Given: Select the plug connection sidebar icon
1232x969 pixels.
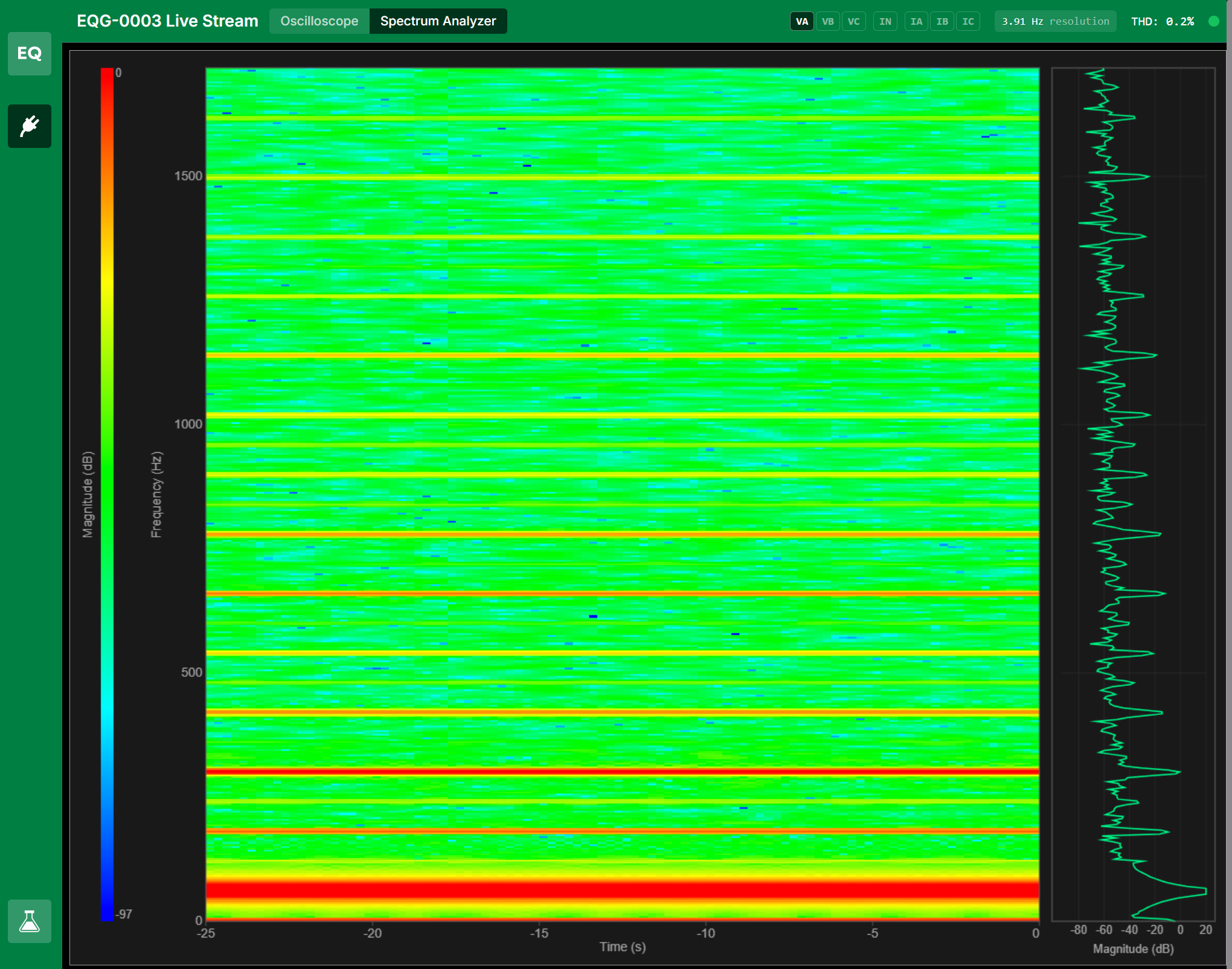Looking at the screenshot, I should pos(29,126).
